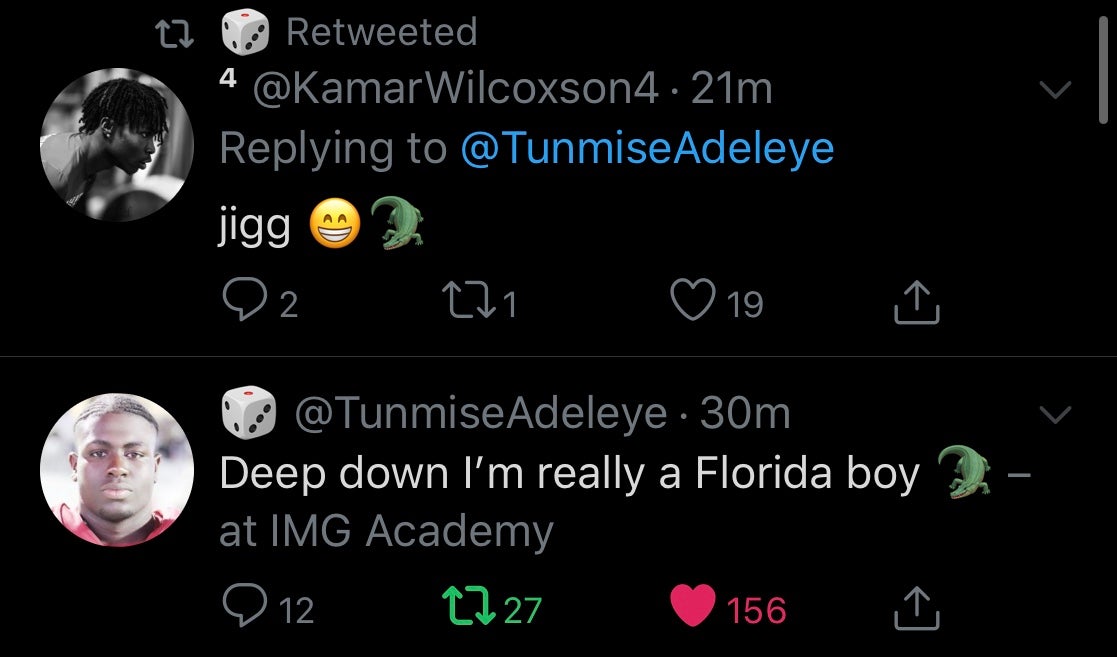1117x657 pixels.
Task: Open options chevron on KamarWilcoxson4's tweet
Action: point(1056,90)
